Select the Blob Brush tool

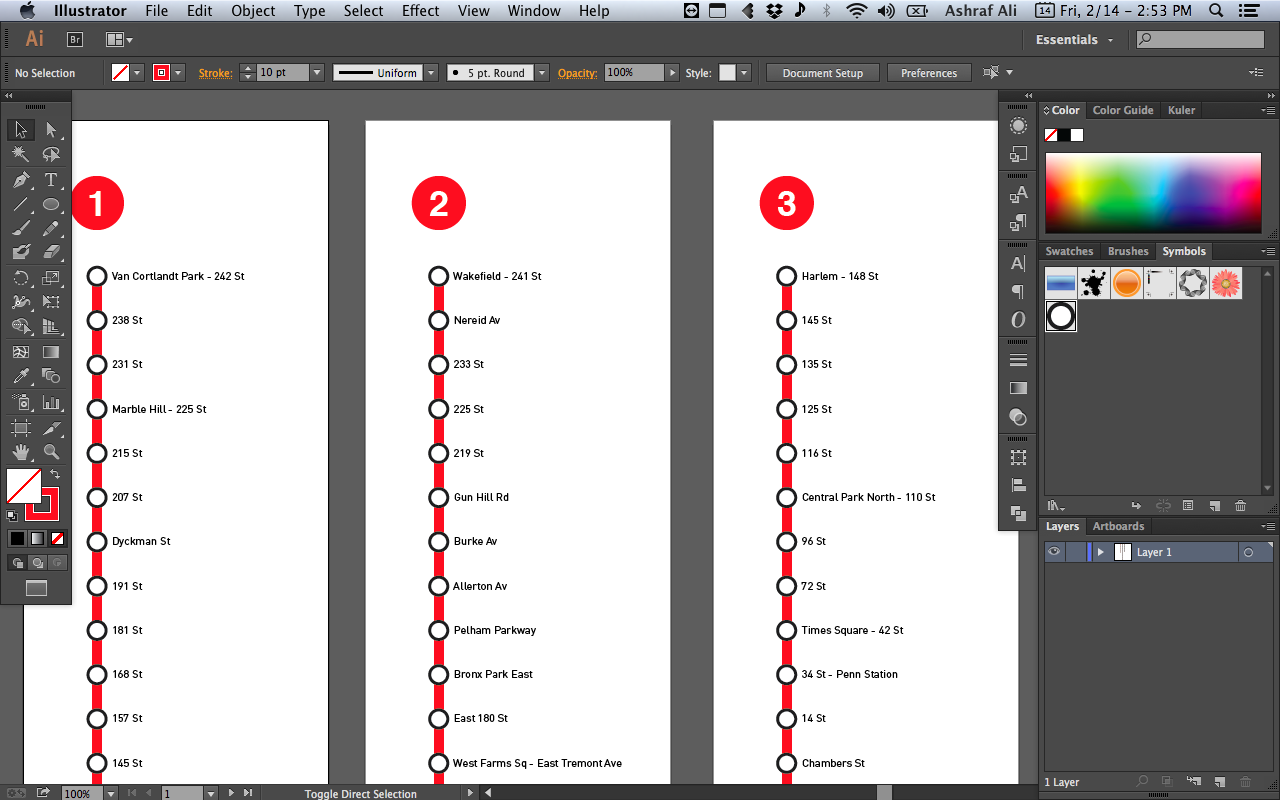point(21,252)
